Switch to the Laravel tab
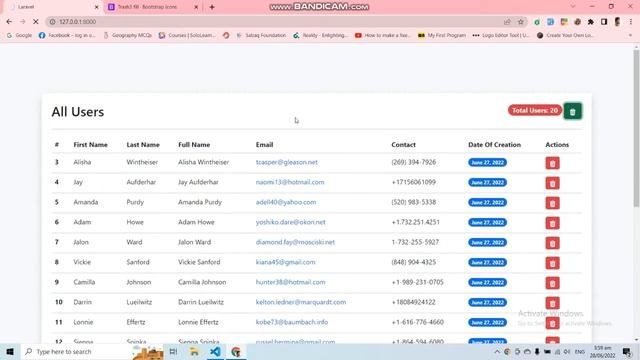 click(x=53, y=7)
